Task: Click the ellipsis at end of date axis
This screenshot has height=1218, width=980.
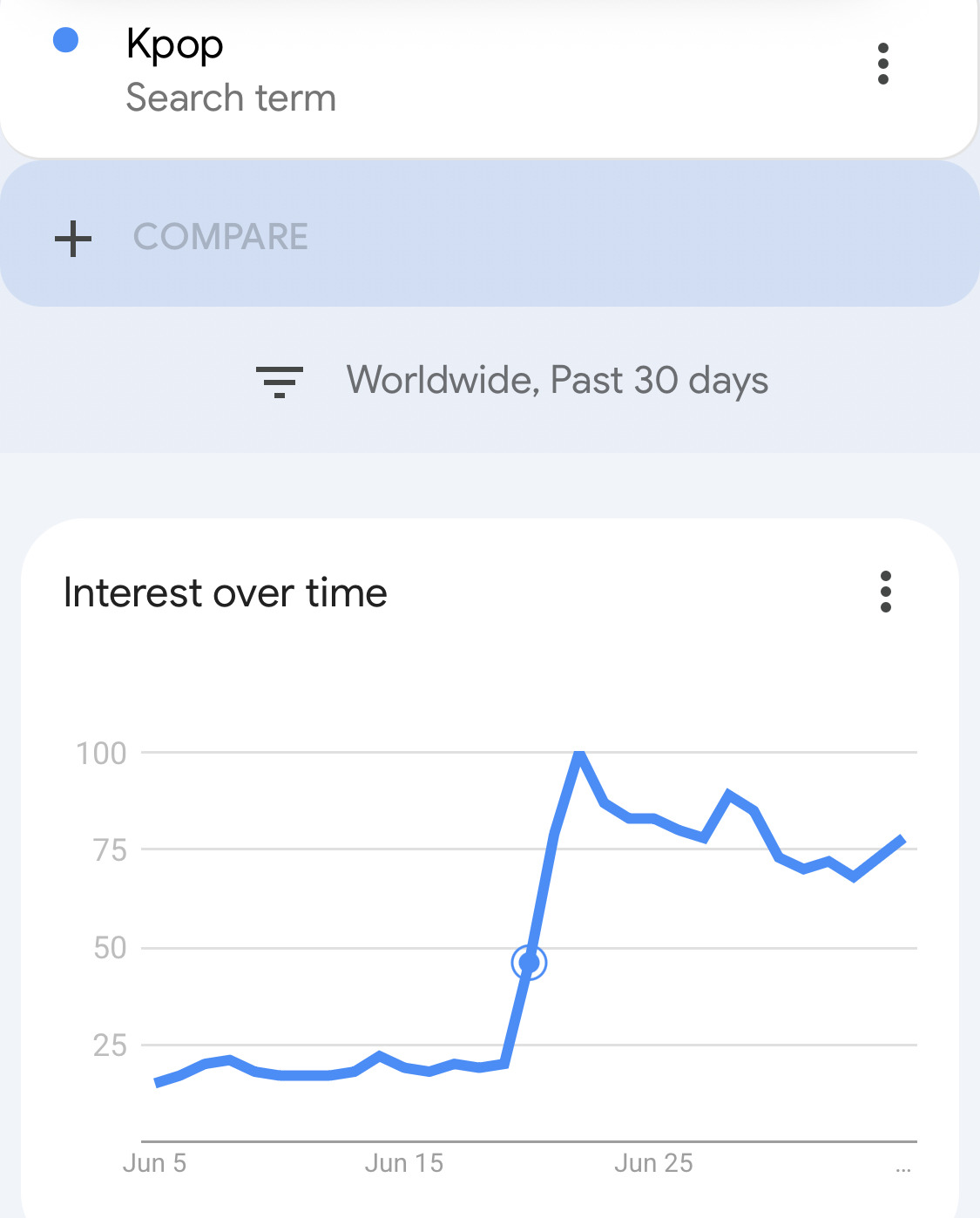Action: [x=903, y=1169]
